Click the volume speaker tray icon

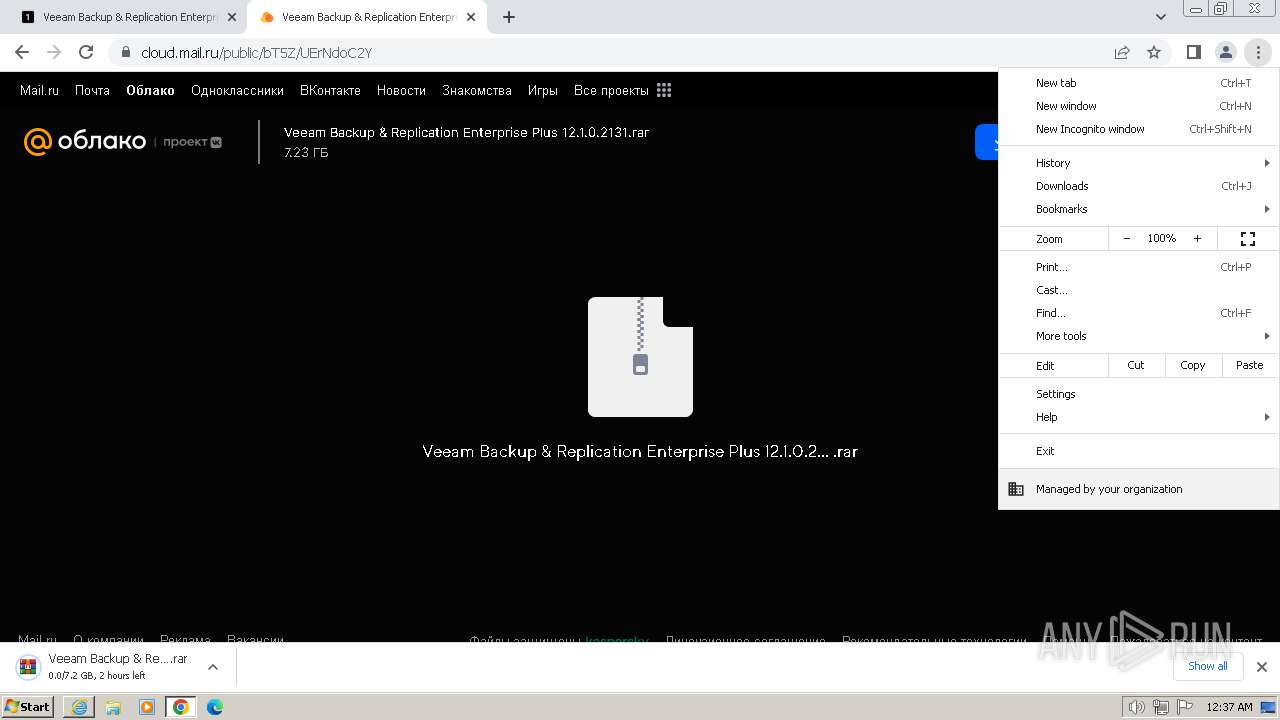pos(1136,707)
